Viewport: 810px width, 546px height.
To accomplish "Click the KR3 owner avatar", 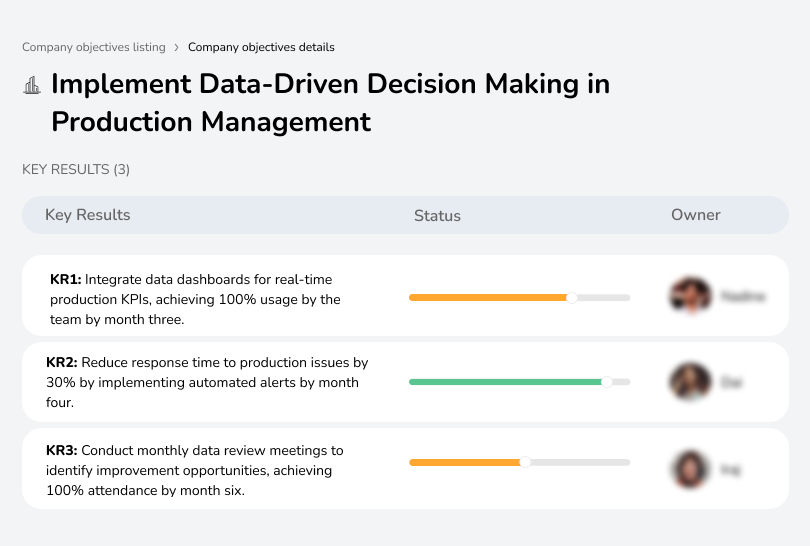I will coord(691,470).
